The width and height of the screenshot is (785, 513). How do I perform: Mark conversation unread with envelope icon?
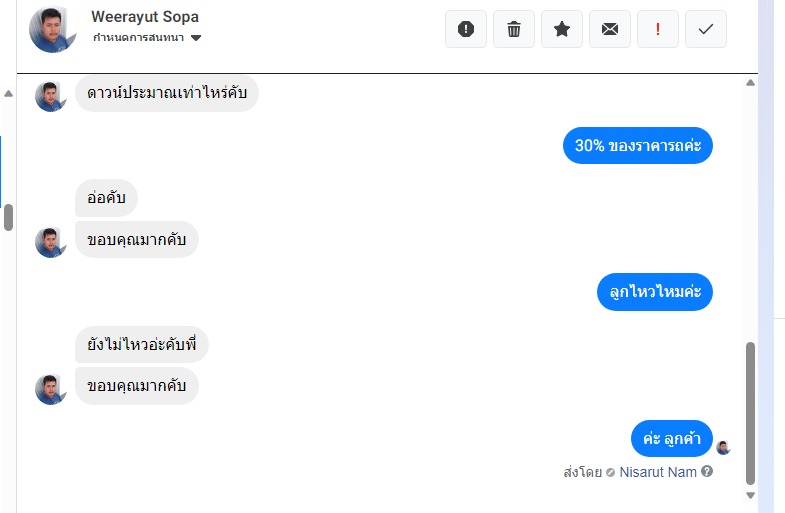coord(610,29)
